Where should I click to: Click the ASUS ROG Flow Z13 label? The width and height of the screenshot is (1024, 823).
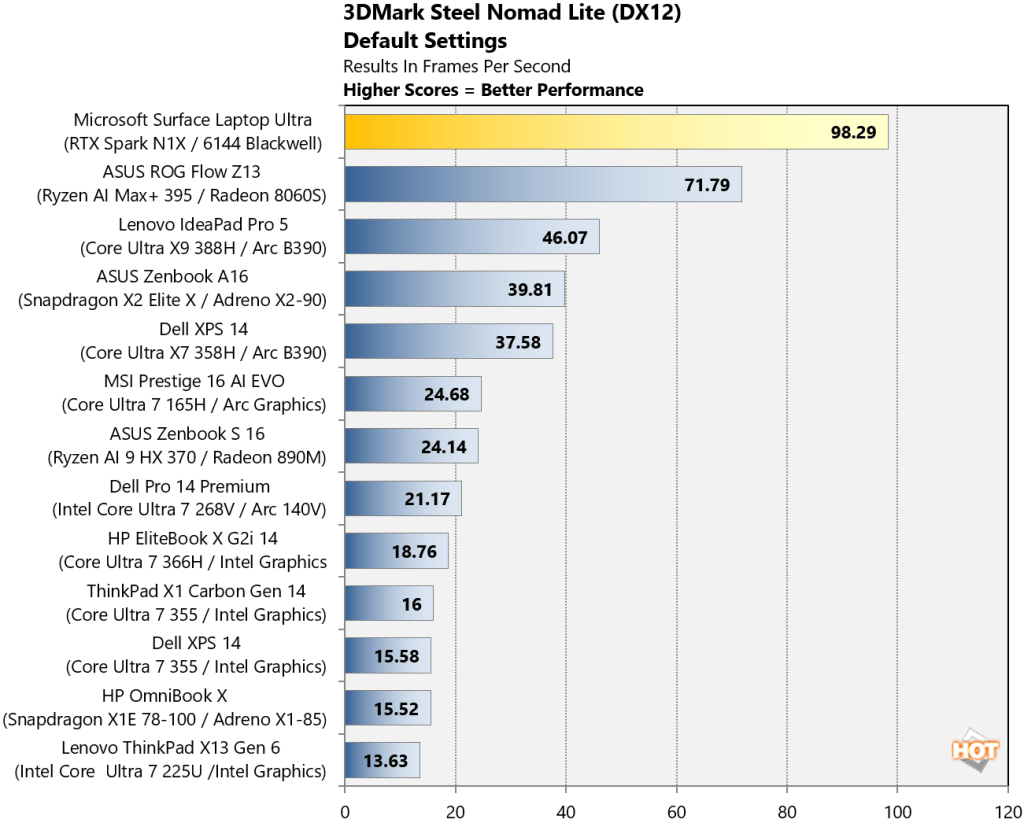(x=182, y=172)
